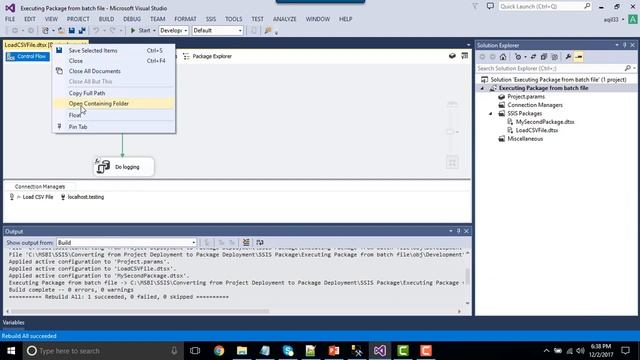Viewport: 640px width, 360px height.
Task: Click the New Project toolbar icon
Action: [45, 31]
